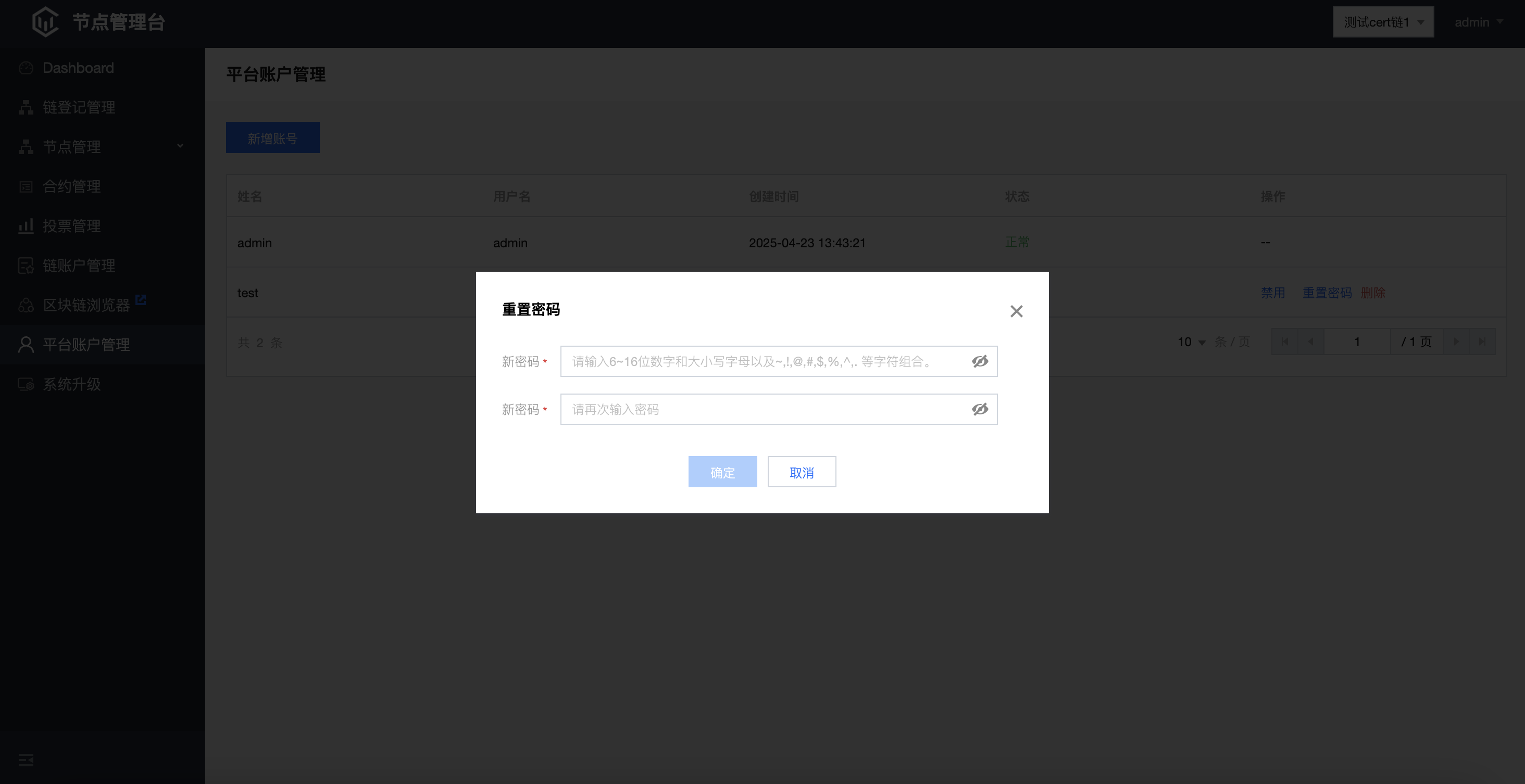1525x784 pixels.
Task: Click the 平台账户管理 user icon
Action: coord(26,345)
